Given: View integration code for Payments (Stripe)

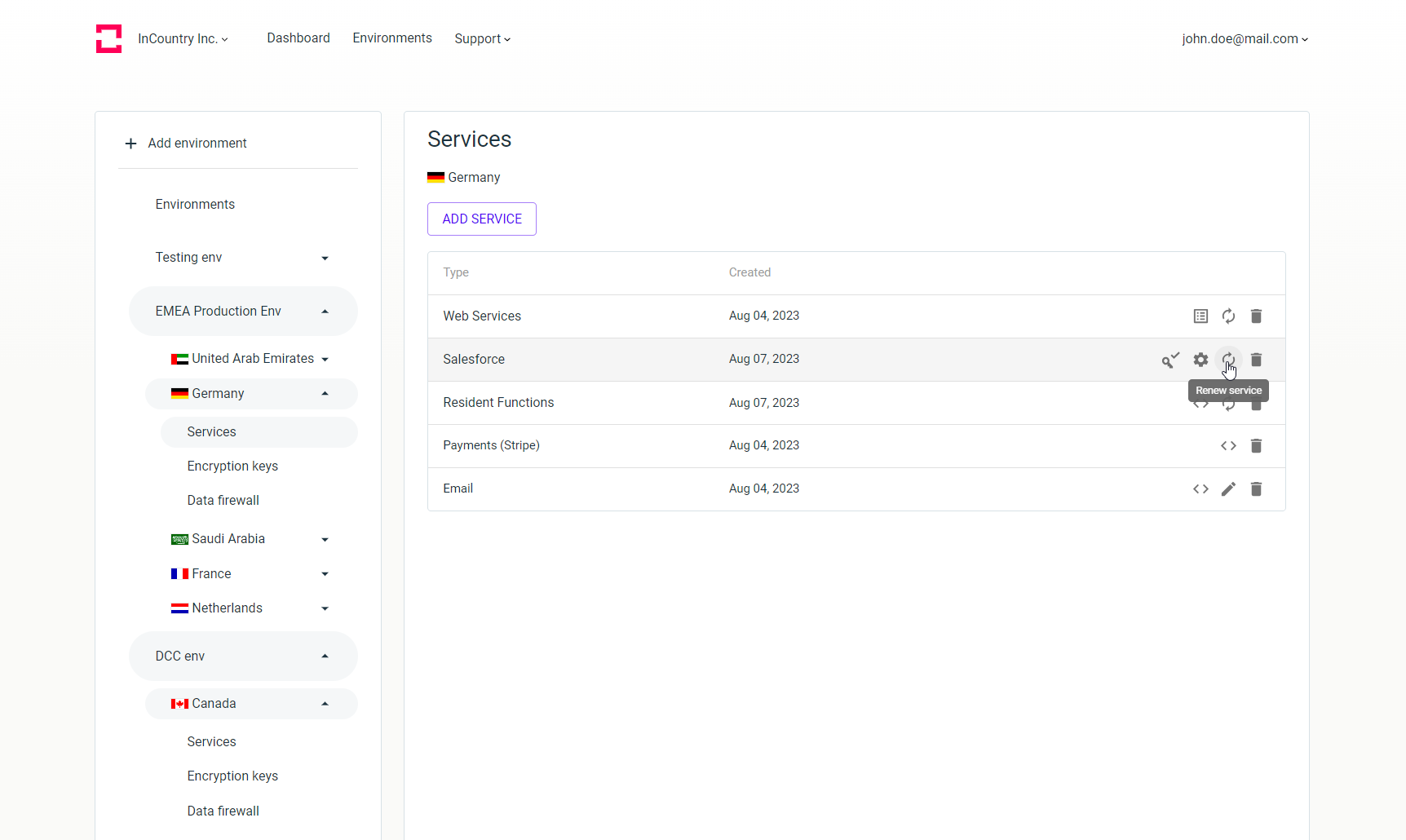Looking at the screenshot, I should tap(1229, 445).
